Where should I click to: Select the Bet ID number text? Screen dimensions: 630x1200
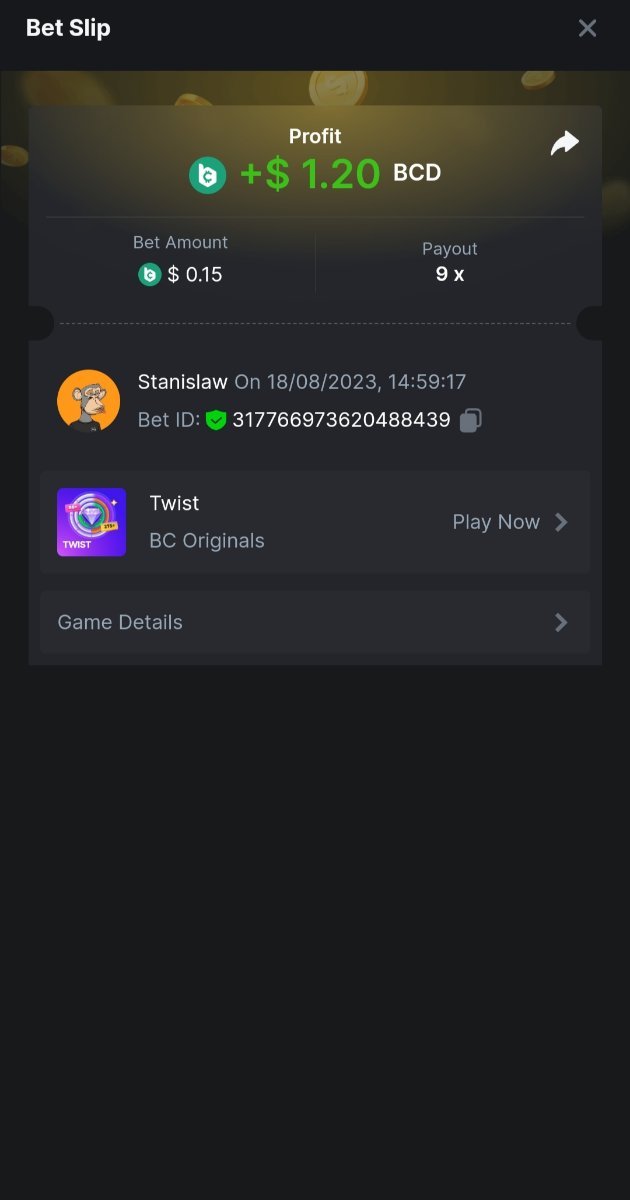tap(341, 420)
